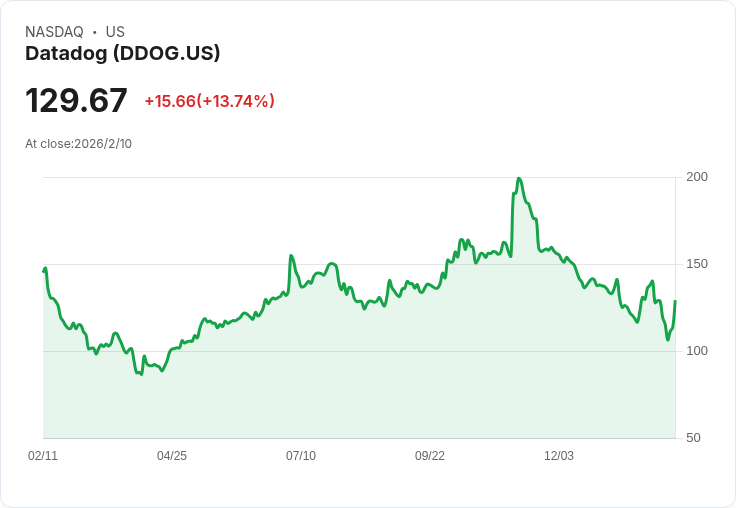736x508 pixels.
Task: Select the 100 y-axis label
Action: click(x=697, y=351)
